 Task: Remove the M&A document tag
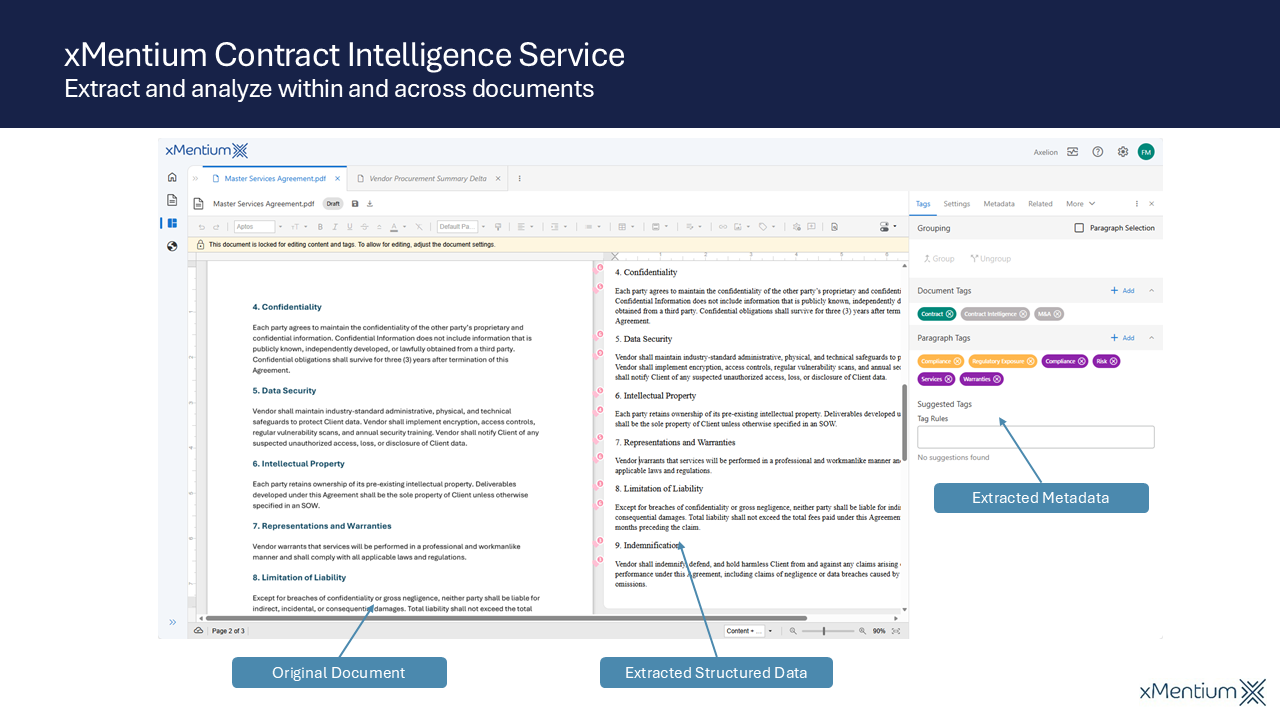1057,314
